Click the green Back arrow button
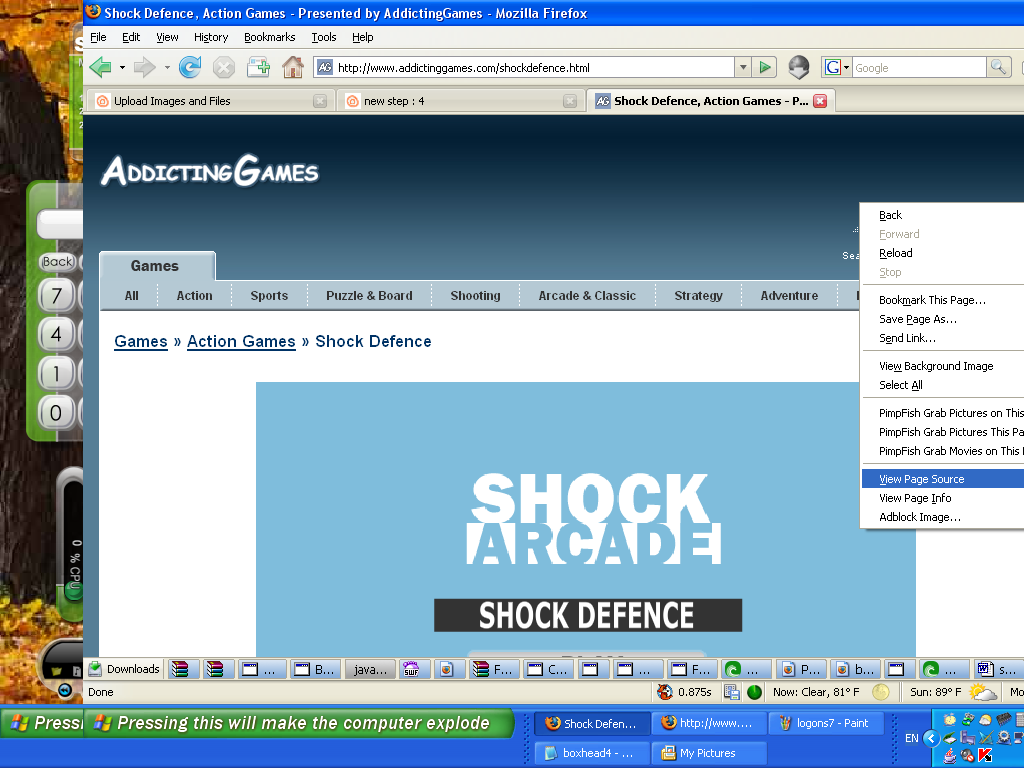1024x768 pixels. pos(100,67)
